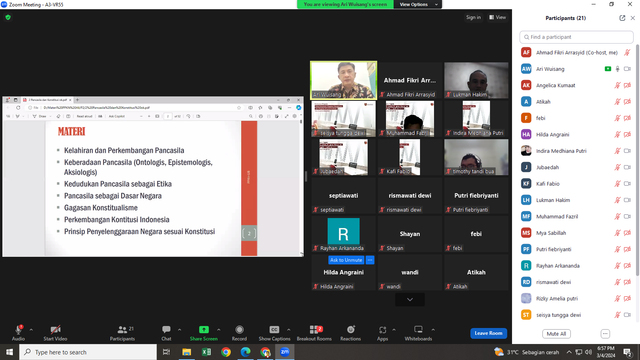Click the Rayhan Arkananda video tile

[x=343, y=234]
